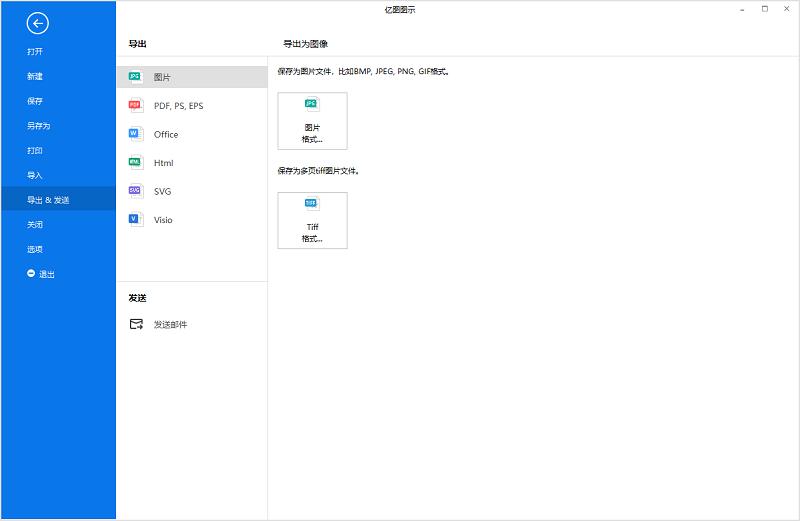Open the 图片格式 export button
800x521 pixels.
[x=312, y=121]
